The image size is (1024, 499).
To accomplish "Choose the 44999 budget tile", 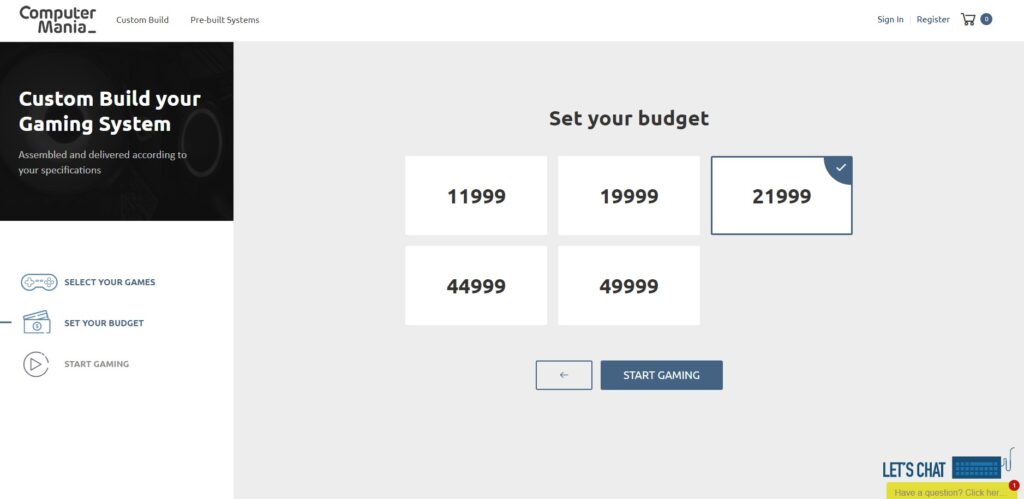I will [476, 286].
